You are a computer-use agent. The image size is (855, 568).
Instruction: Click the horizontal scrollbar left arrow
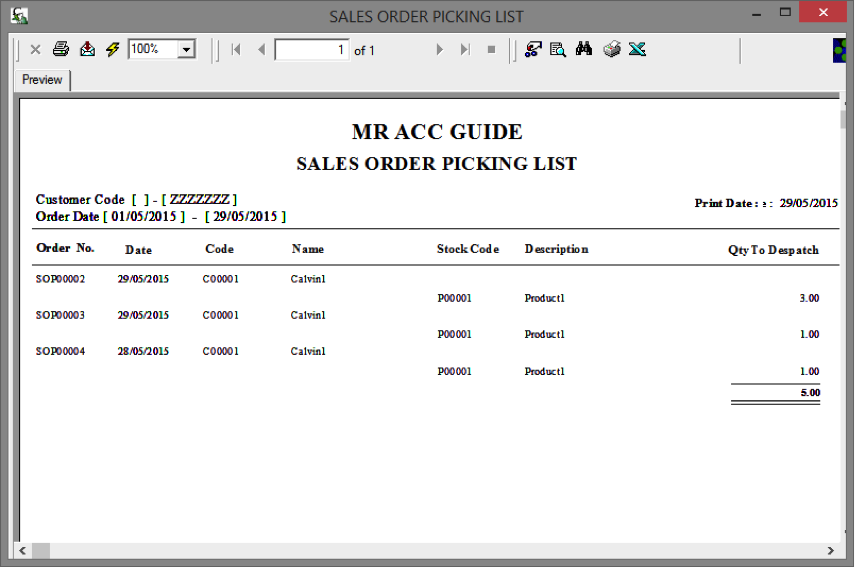click(x=22, y=551)
